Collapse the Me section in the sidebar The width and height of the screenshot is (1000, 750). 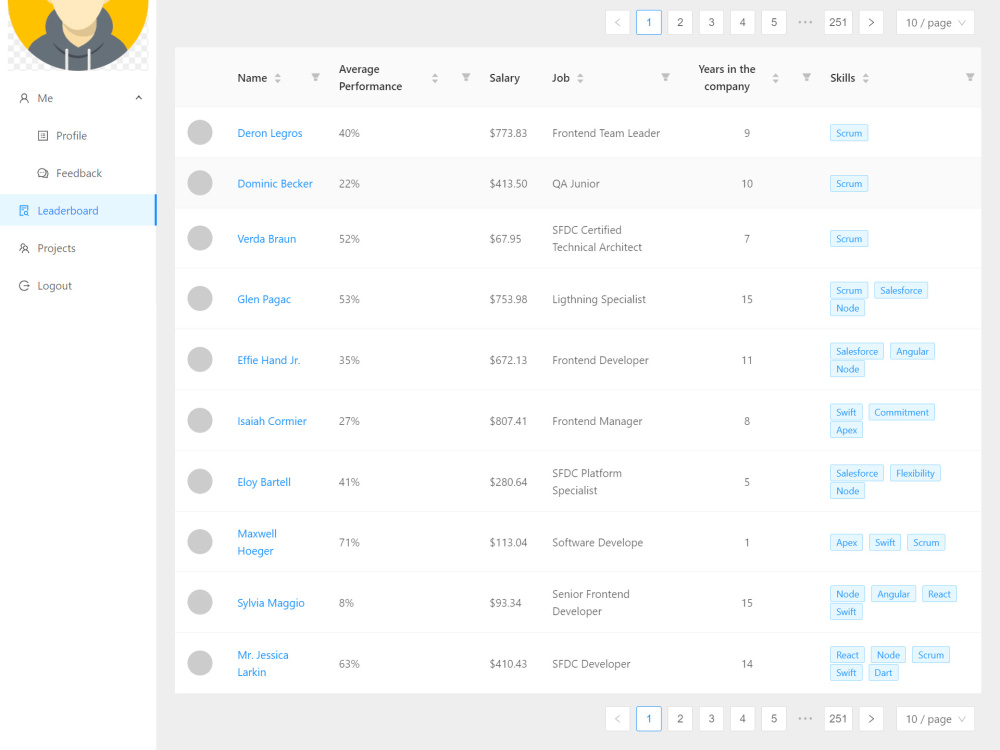point(136,97)
